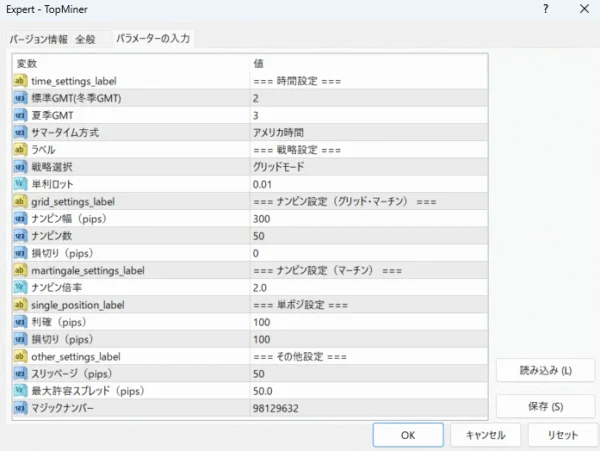Click the 読み込み (L) button
This screenshot has width=600, height=451.
tap(545, 370)
